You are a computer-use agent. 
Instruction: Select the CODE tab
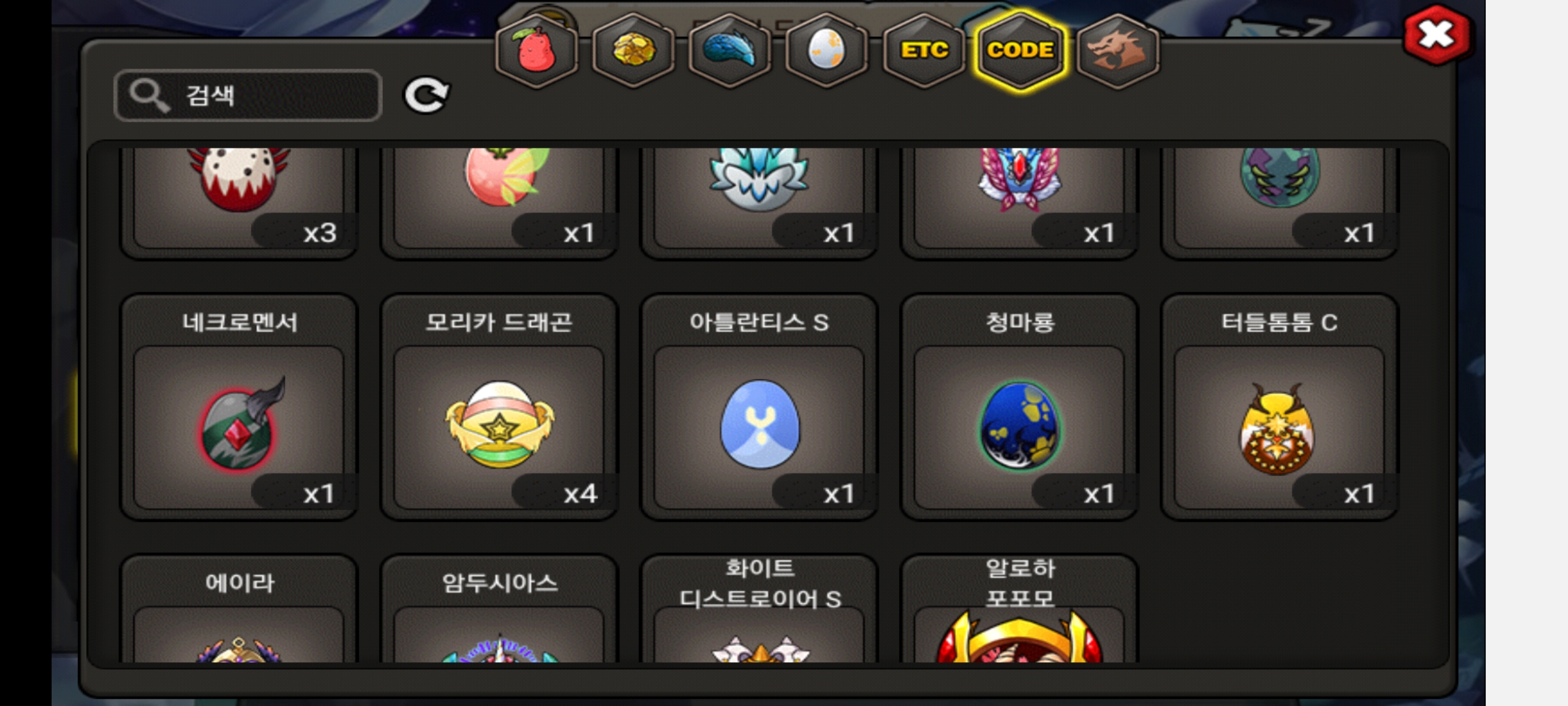pyautogui.click(x=1020, y=50)
